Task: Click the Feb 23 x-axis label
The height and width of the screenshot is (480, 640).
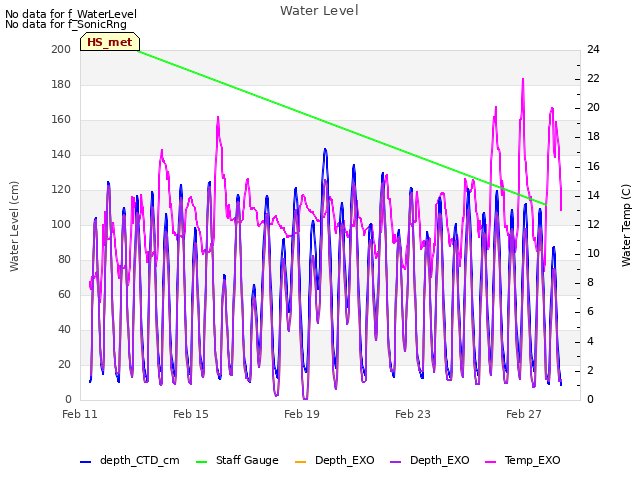Action: pyautogui.click(x=413, y=414)
